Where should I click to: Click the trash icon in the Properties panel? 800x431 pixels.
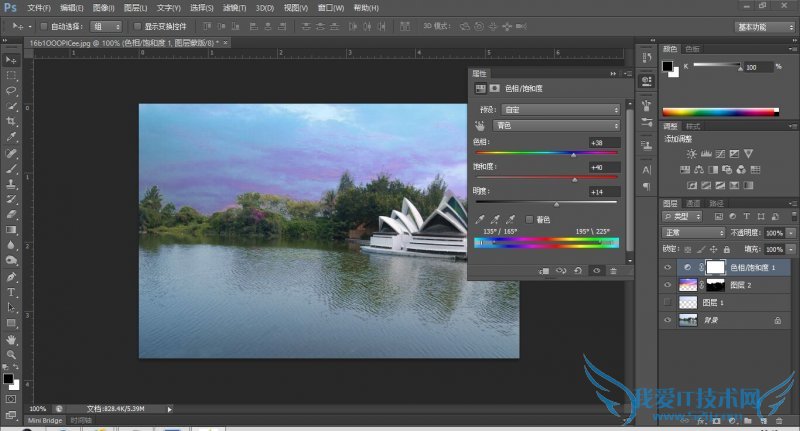(x=613, y=270)
